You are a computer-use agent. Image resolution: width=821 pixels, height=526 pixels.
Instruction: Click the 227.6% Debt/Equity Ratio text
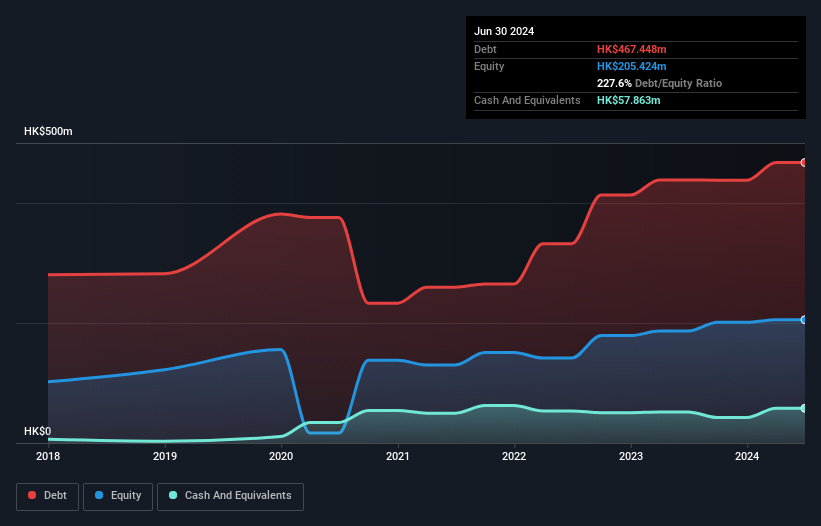pos(659,83)
